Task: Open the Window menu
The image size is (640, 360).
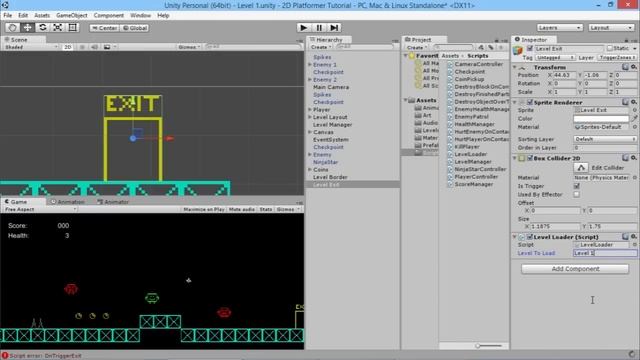Action: [140, 15]
